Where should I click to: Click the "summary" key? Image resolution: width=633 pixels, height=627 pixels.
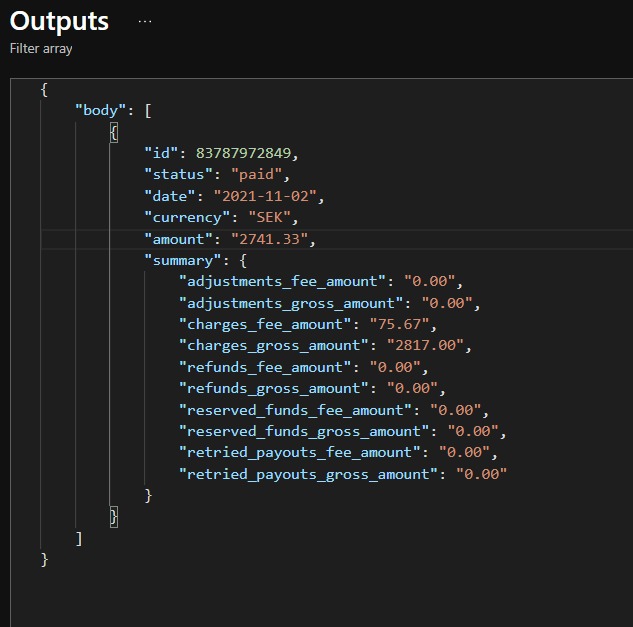click(183, 260)
